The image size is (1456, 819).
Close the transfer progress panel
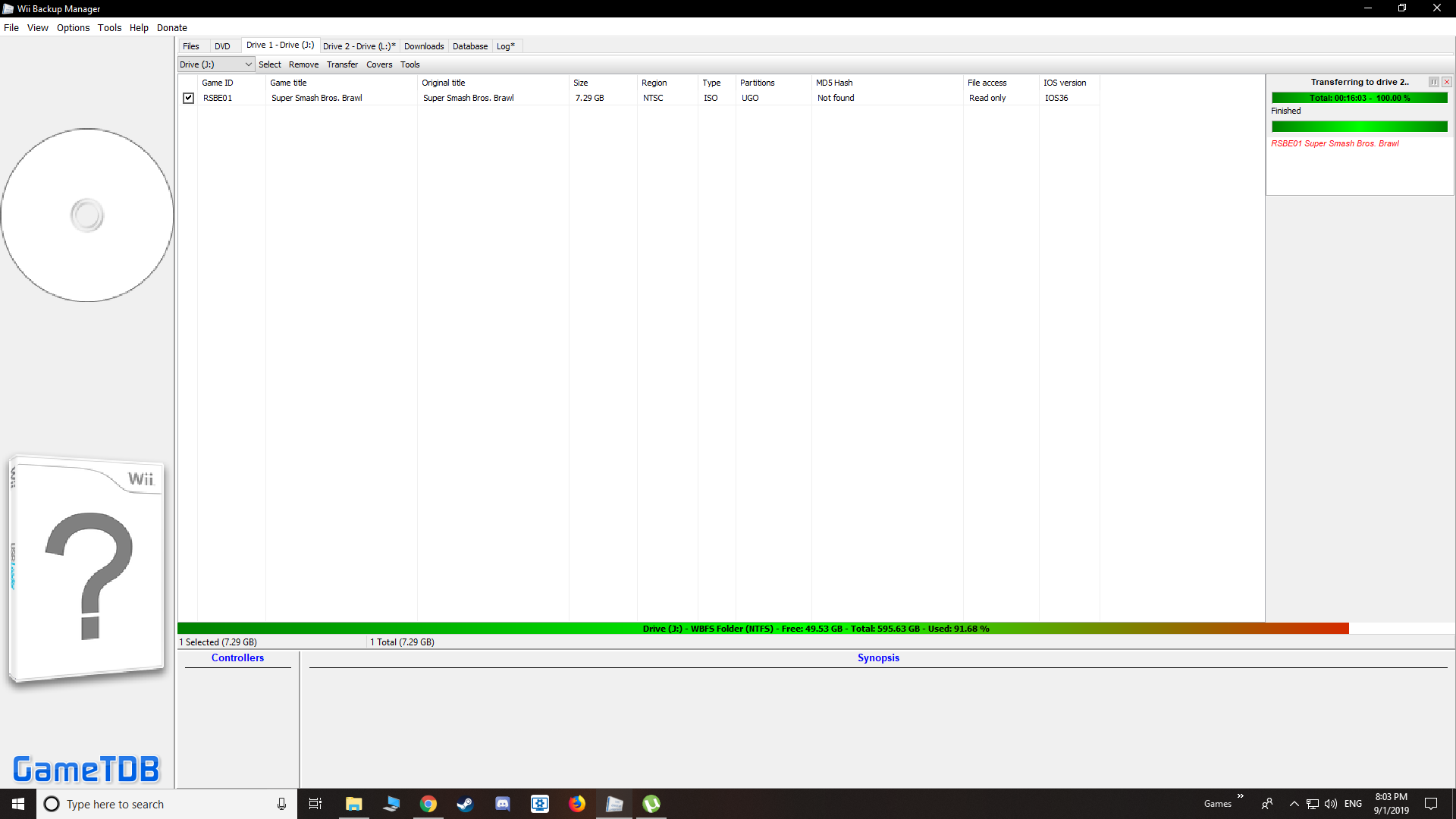click(x=1447, y=82)
